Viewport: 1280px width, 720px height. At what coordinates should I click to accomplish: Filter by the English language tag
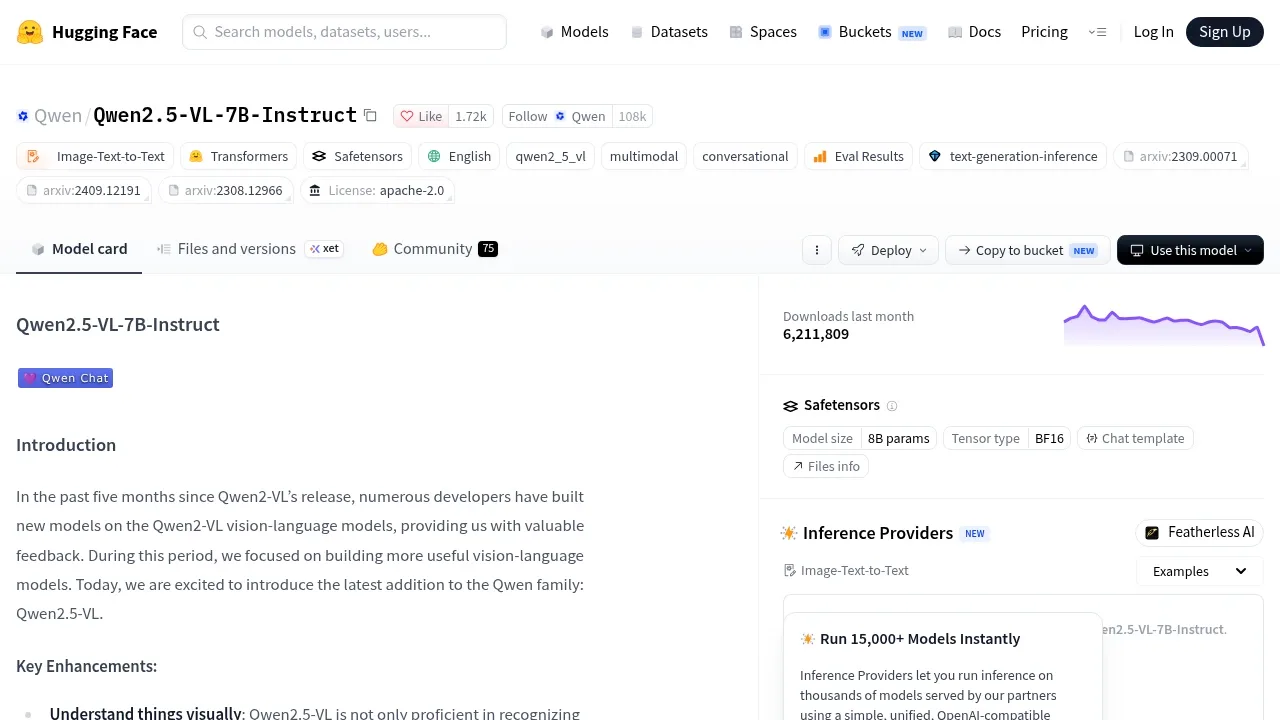tap(459, 156)
